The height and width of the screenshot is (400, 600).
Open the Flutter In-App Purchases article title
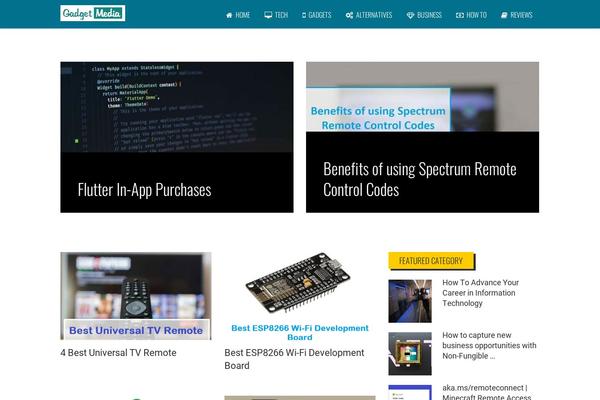[x=144, y=190]
